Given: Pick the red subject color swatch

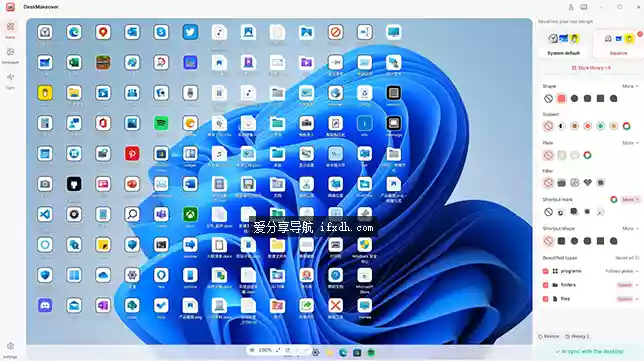Looking at the screenshot, I should coord(587,126).
